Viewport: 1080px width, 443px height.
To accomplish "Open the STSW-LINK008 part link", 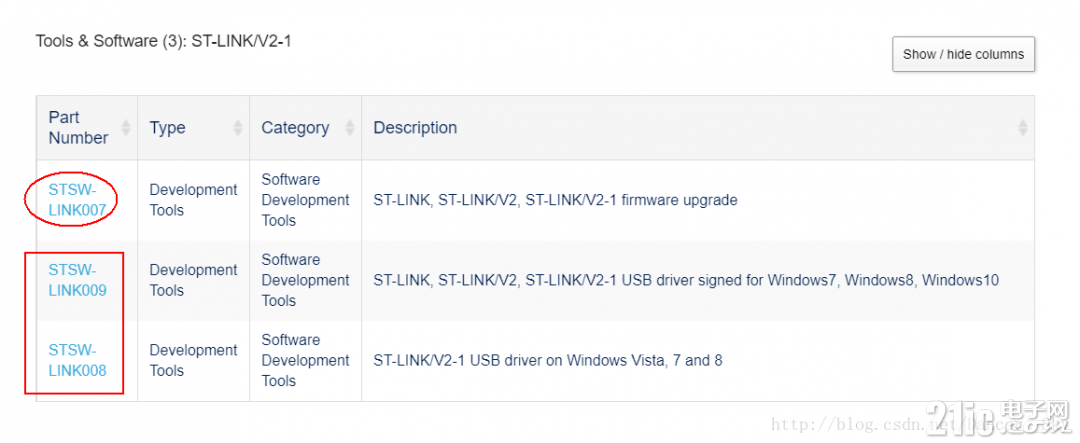I will [x=77, y=360].
